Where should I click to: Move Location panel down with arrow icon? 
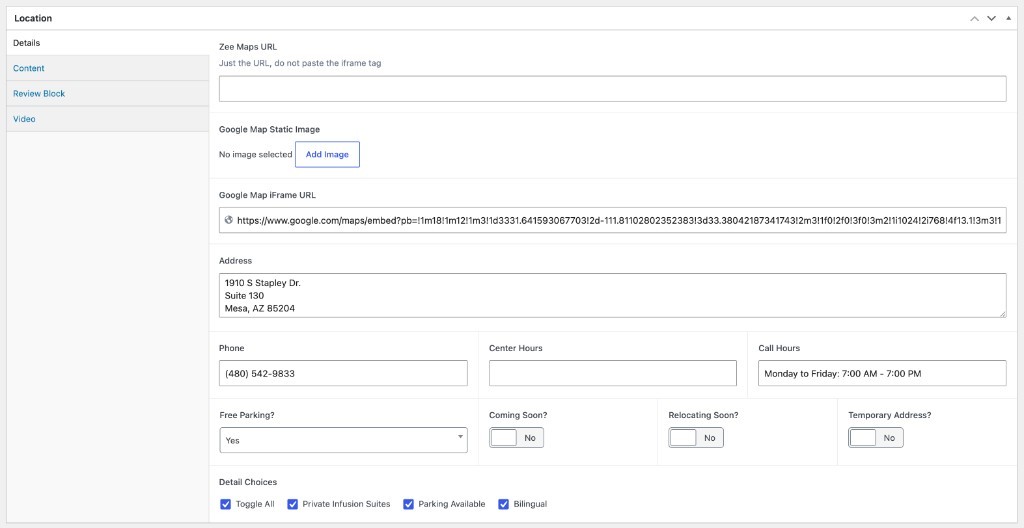coord(991,18)
